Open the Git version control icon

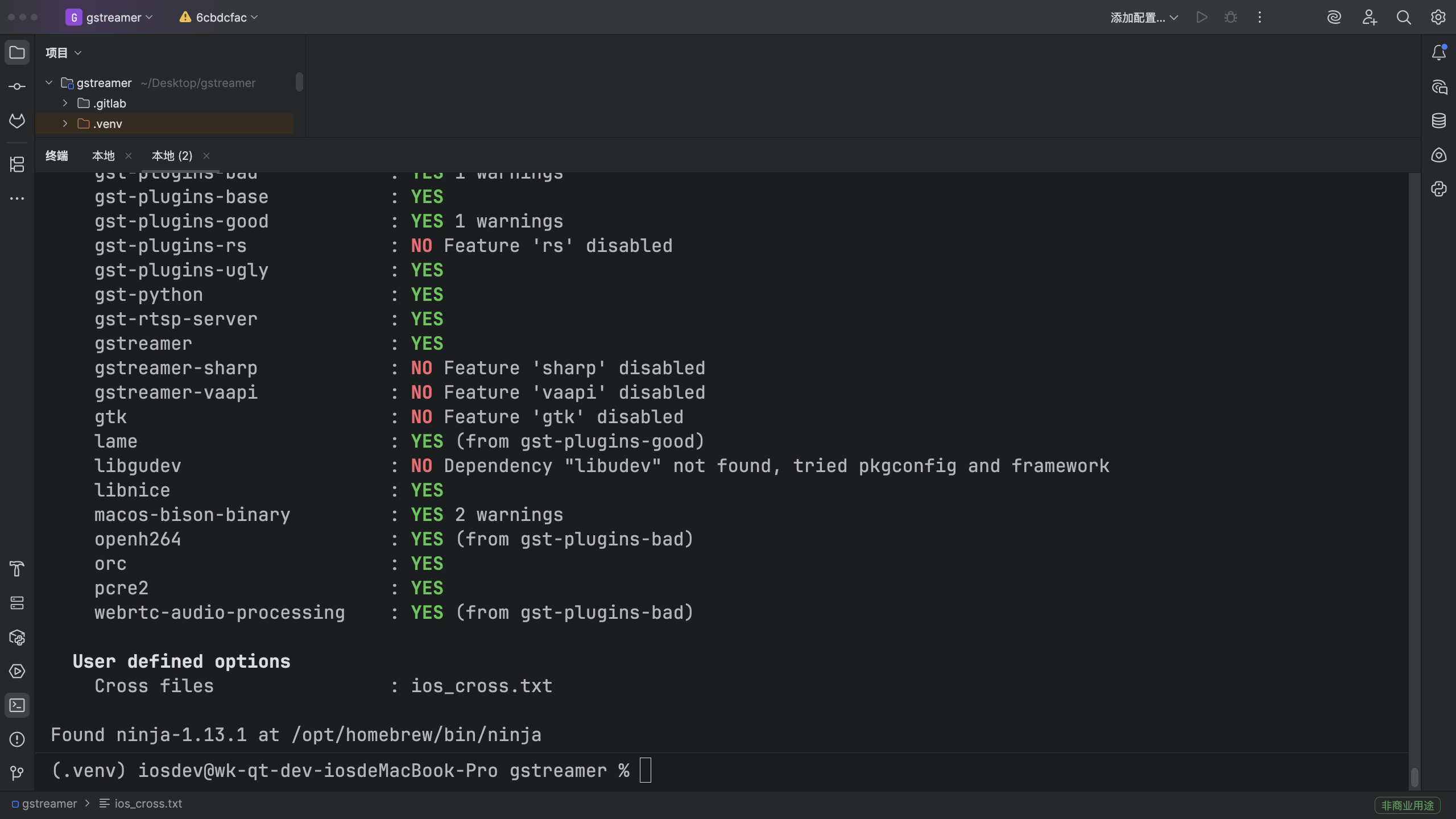[17, 773]
